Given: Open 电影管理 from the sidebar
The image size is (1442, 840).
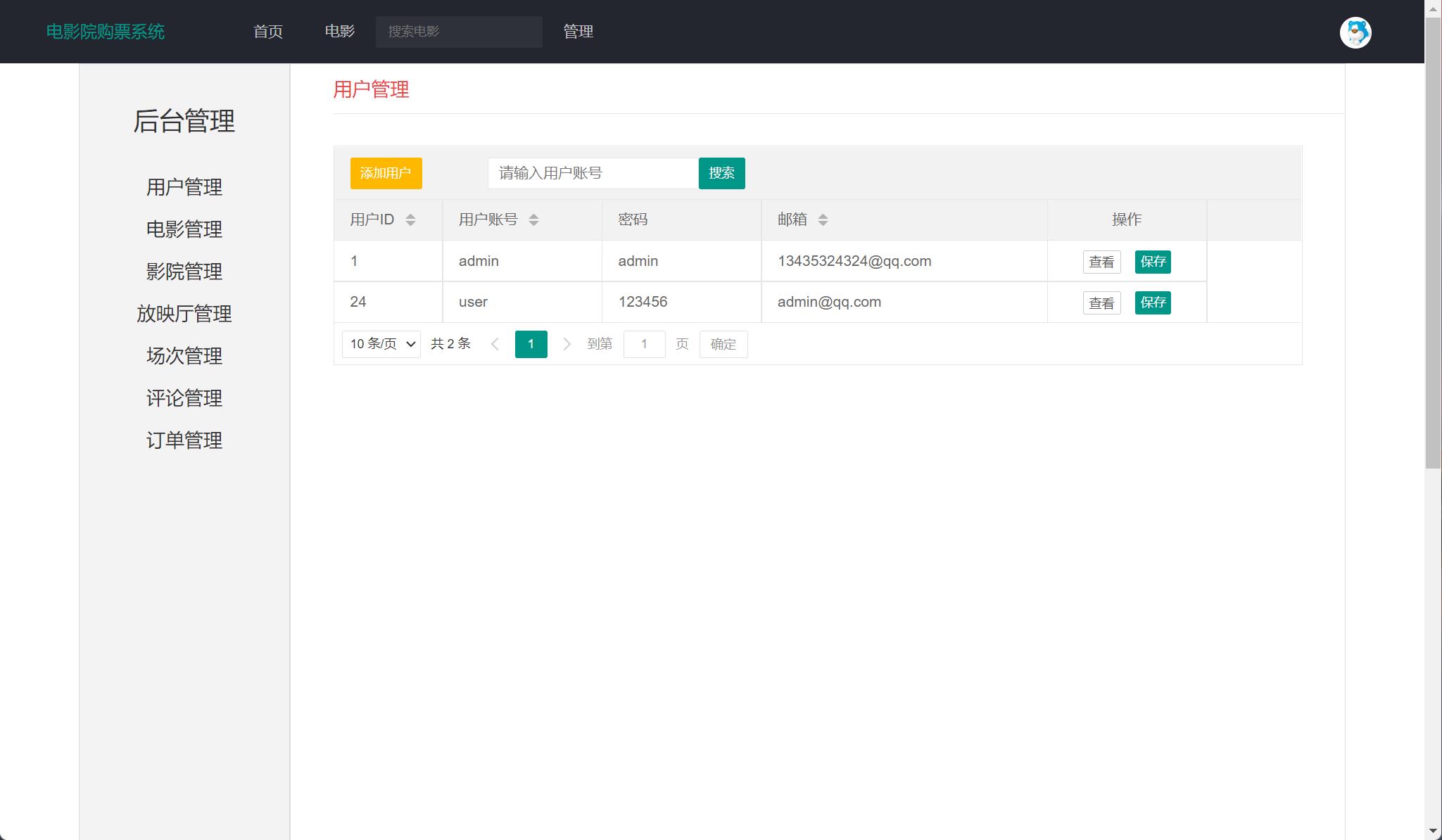Looking at the screenshot, I should pos(184,229).
